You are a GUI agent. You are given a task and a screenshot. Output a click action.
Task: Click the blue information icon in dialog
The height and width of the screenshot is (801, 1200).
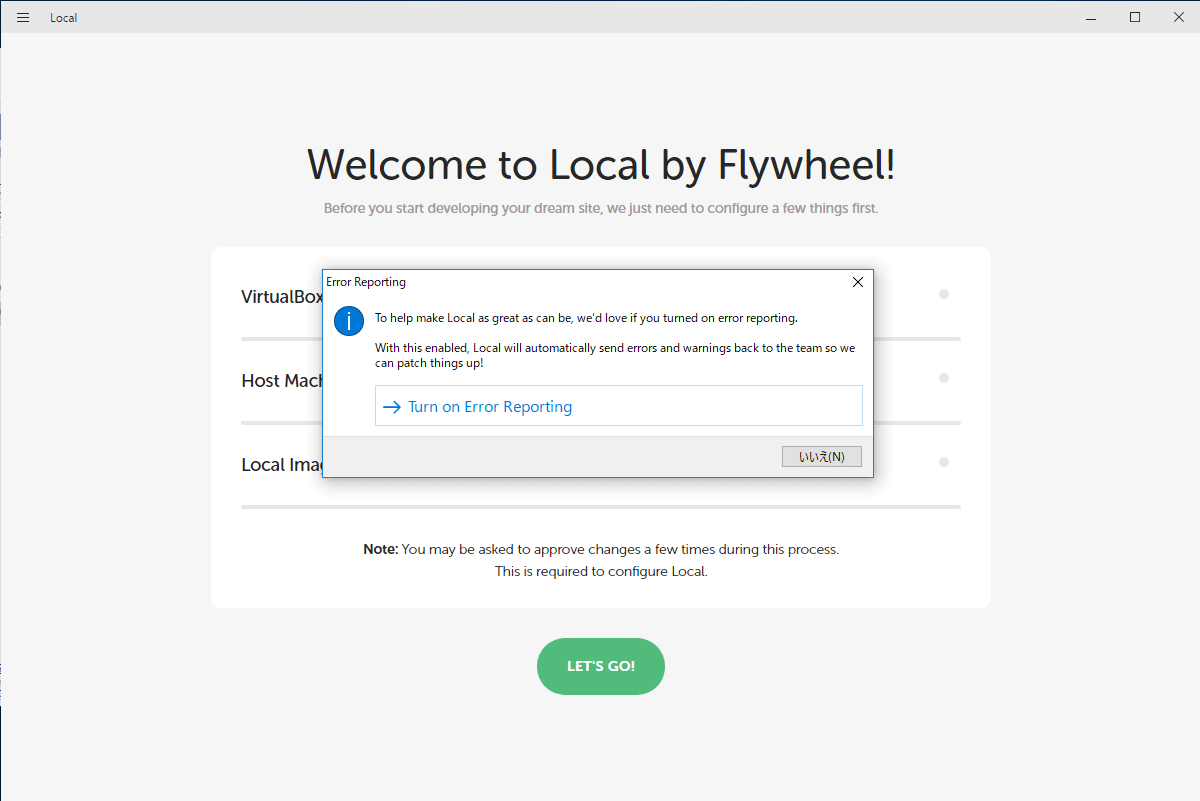349,321
